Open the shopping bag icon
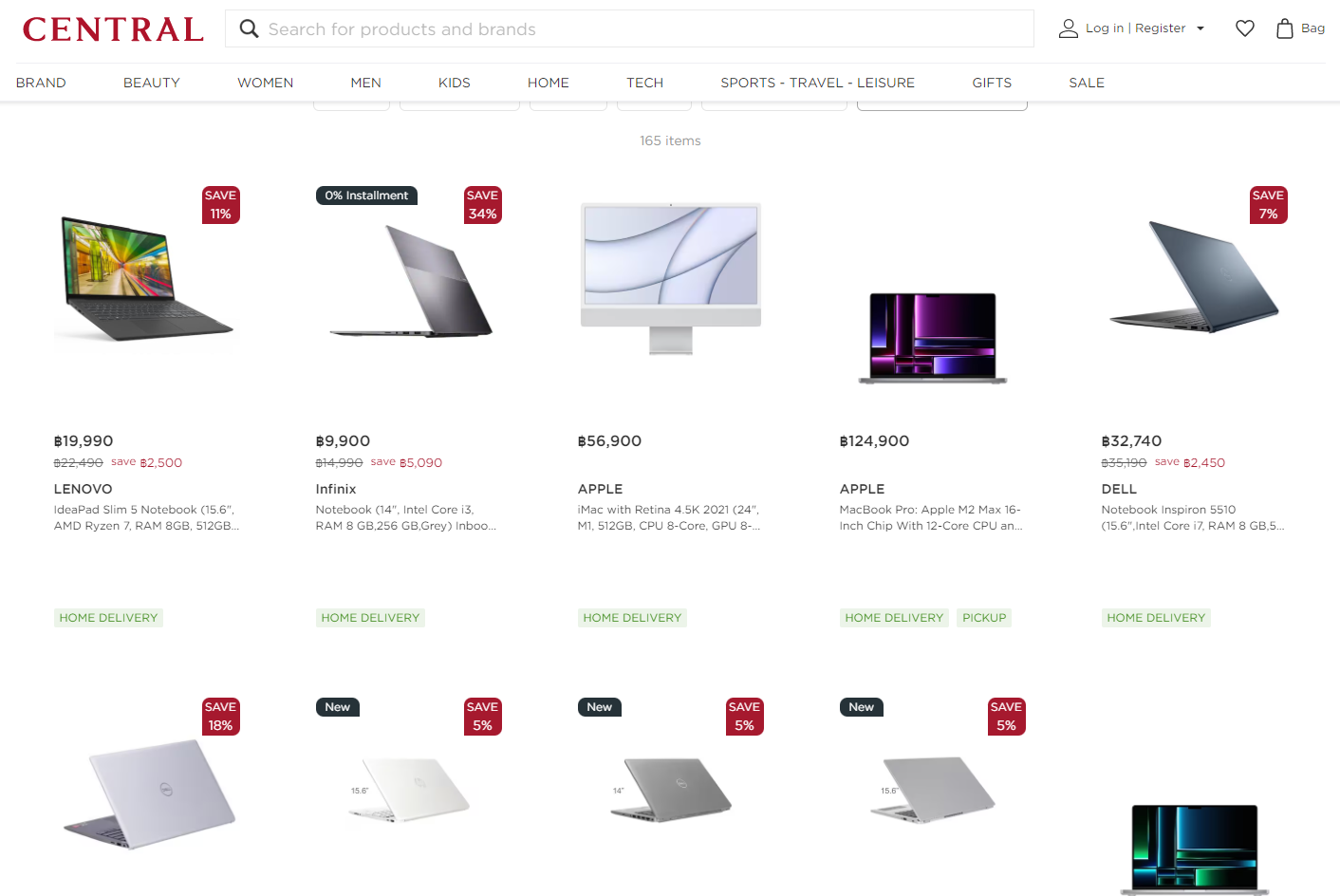The height and width of the screenshot is (896, 1340). [x=1284, y=28]
